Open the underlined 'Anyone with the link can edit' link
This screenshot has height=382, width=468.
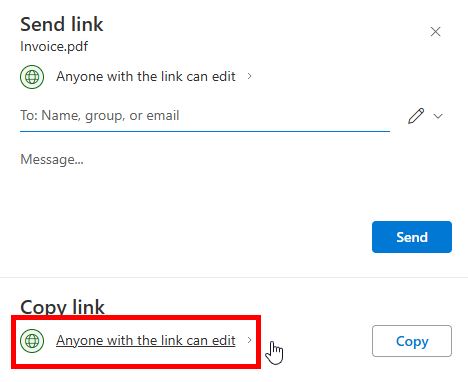click(x=146, y=340)
